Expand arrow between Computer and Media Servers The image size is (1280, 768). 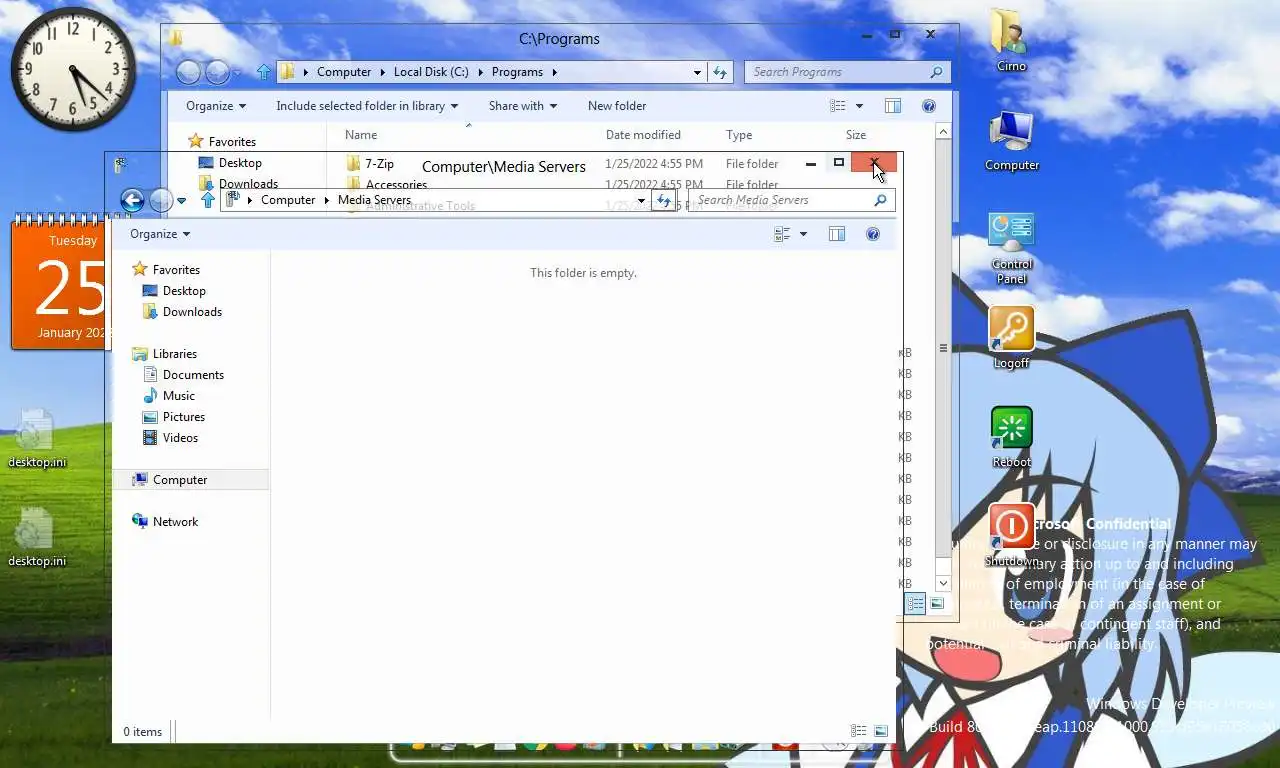[327, 200]
